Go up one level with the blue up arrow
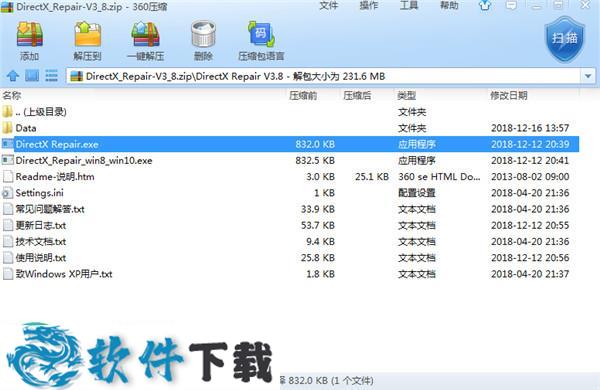 click(x=13, y=76)
